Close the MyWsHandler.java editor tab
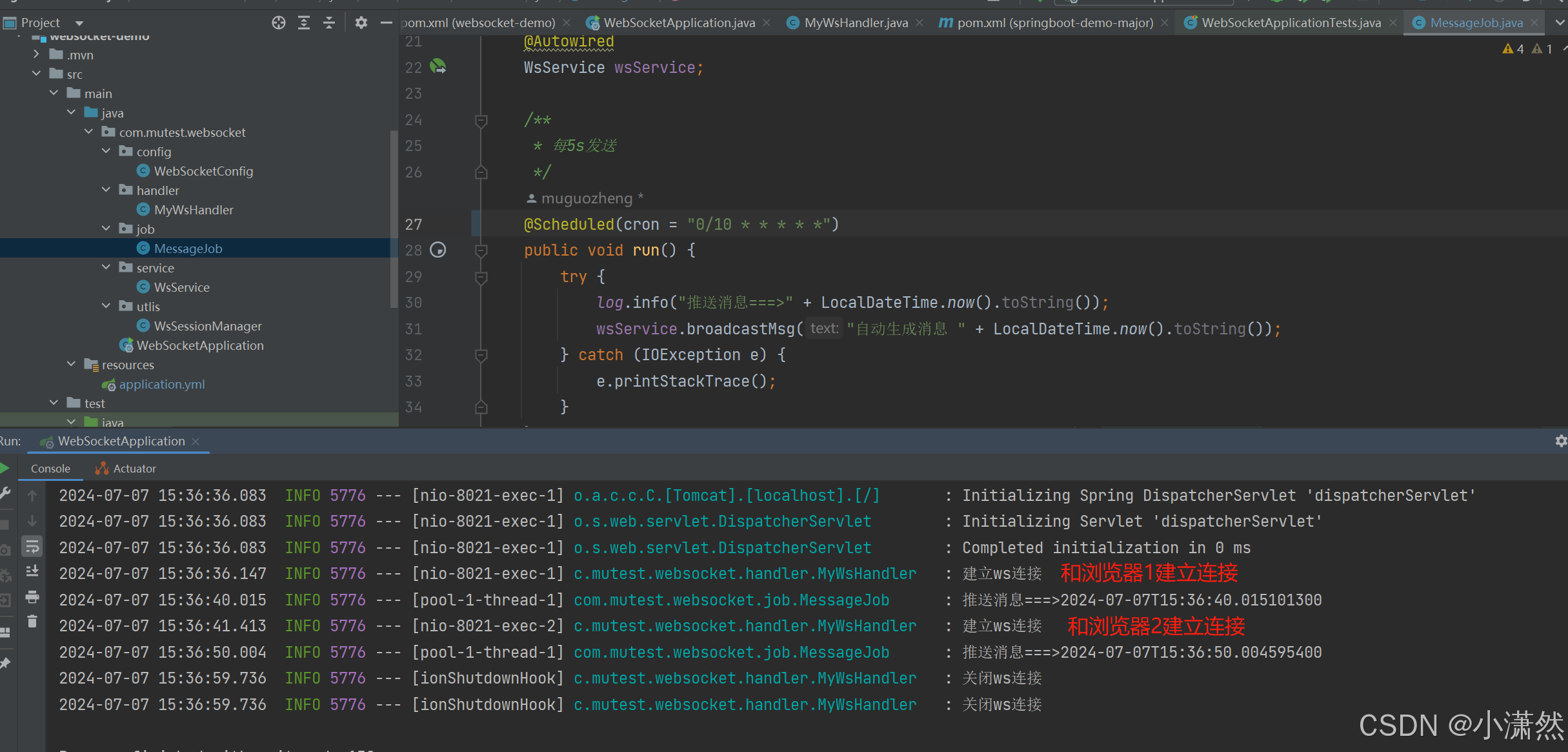The image size is (1568, 752). (920, 23)
